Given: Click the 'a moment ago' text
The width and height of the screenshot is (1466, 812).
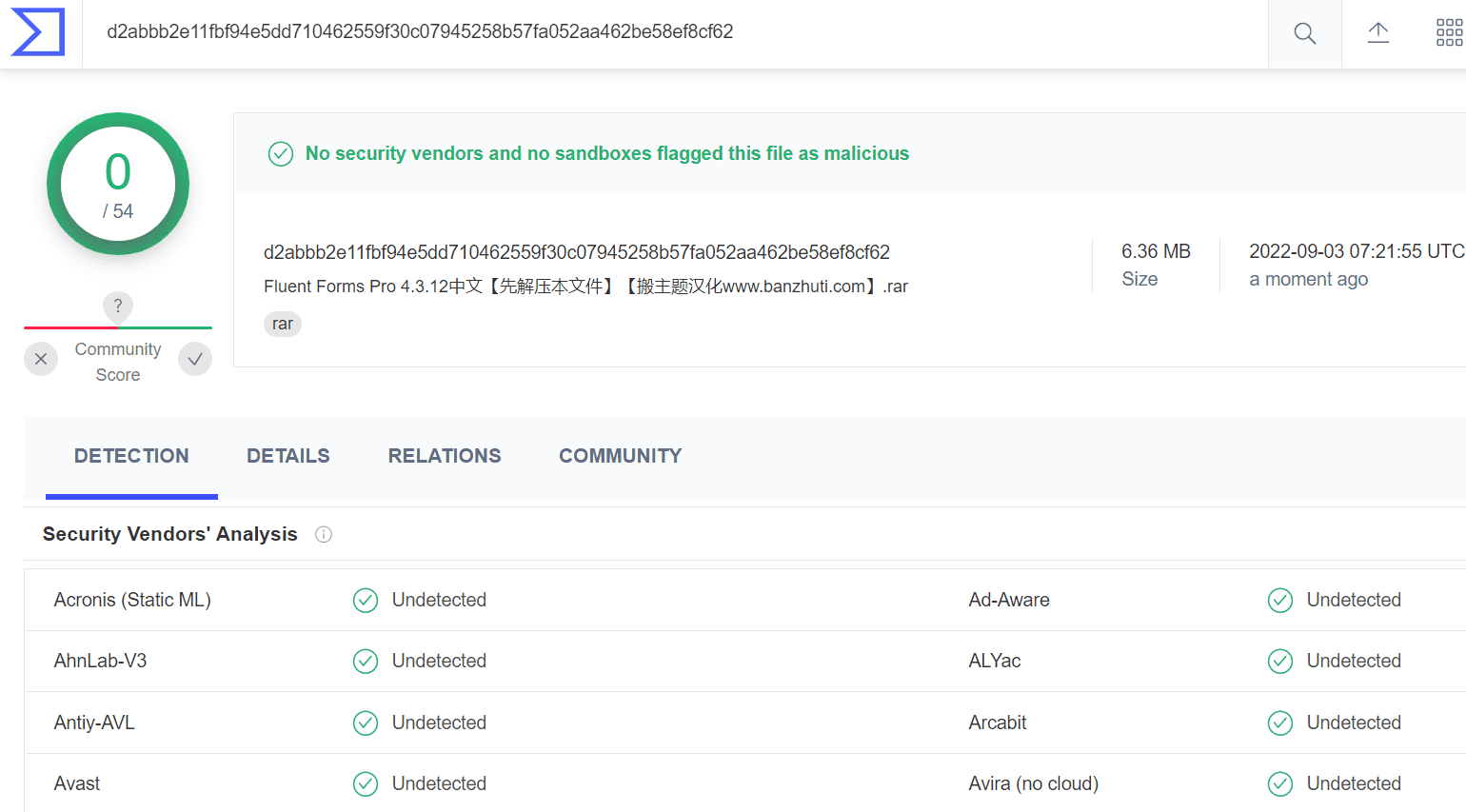Looking at the screenshot, I should pos(1309,279).
